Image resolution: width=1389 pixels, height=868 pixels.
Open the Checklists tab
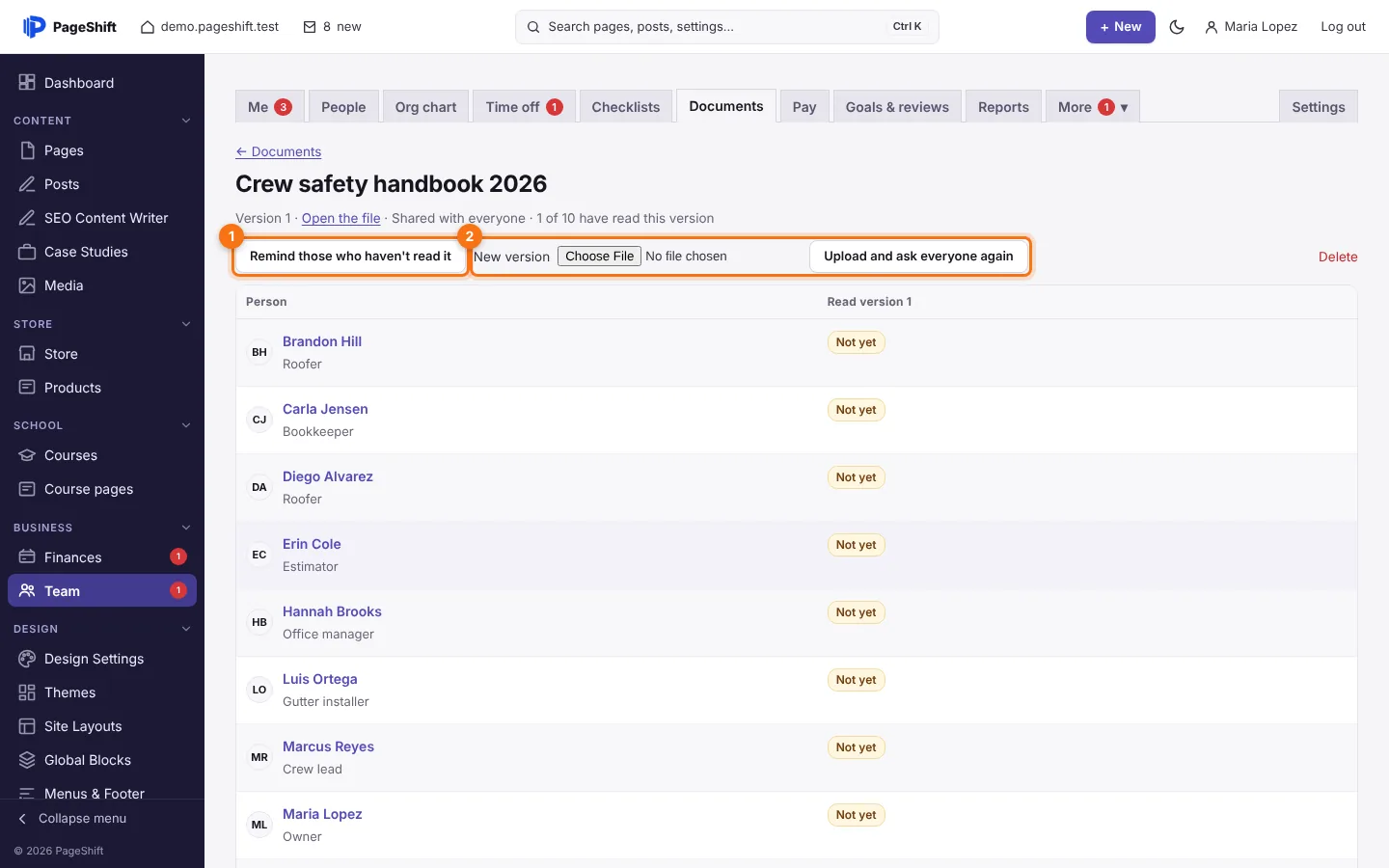pyautogui.click(x=626, y=107)
